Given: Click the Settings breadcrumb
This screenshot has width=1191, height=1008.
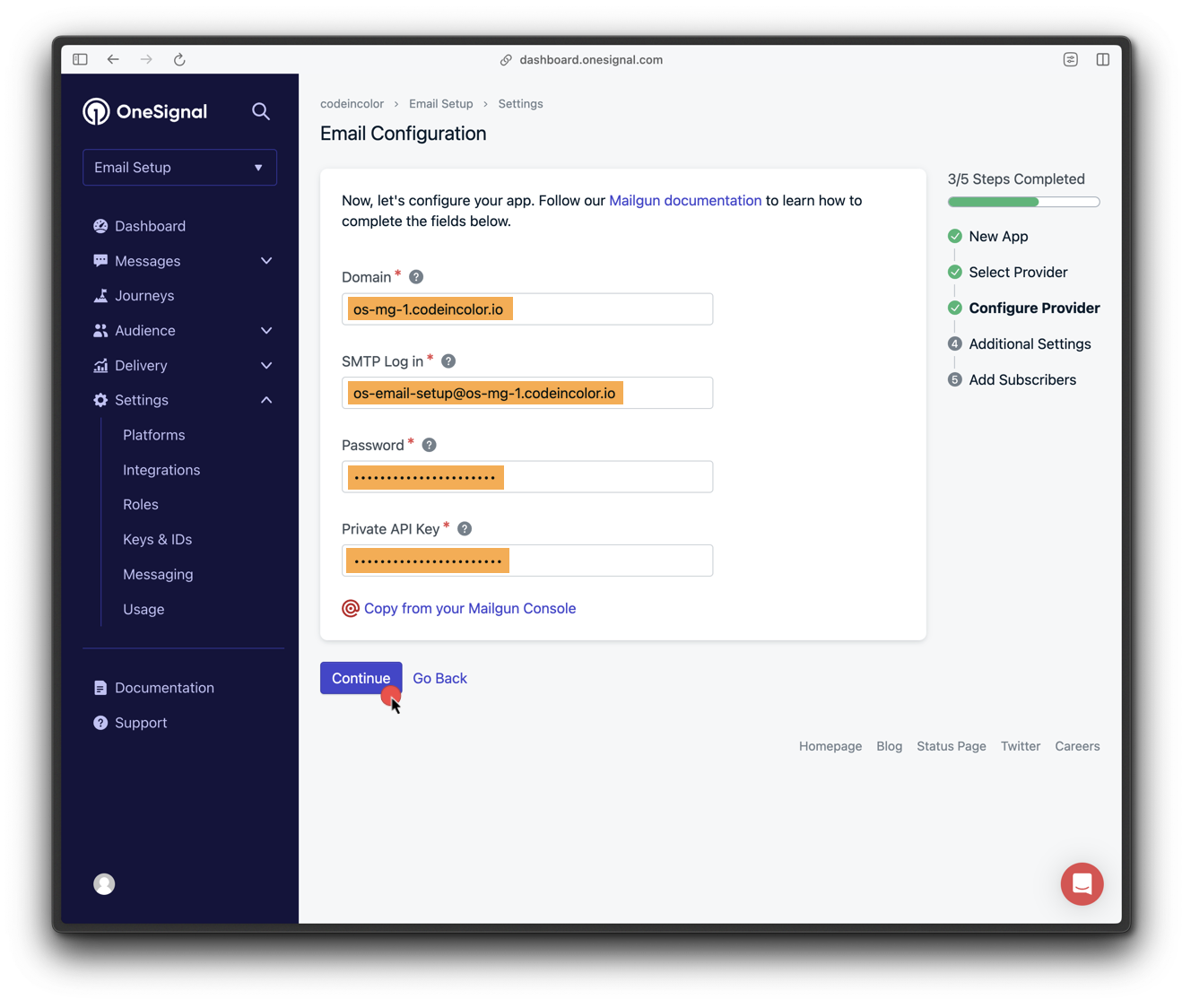Looking at the screenshot, I should click(x=520, y=104).
